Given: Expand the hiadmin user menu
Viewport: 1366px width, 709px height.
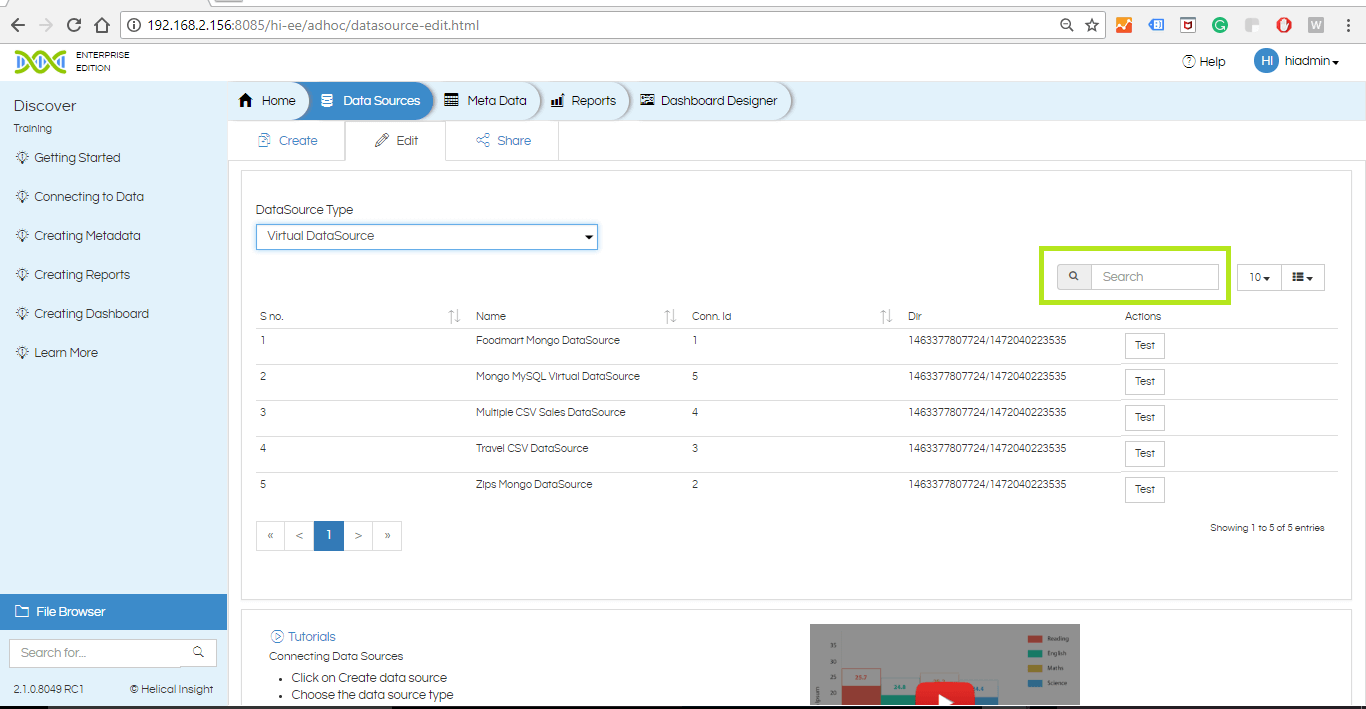Looking at the screenshot, I should point(1312,61).
